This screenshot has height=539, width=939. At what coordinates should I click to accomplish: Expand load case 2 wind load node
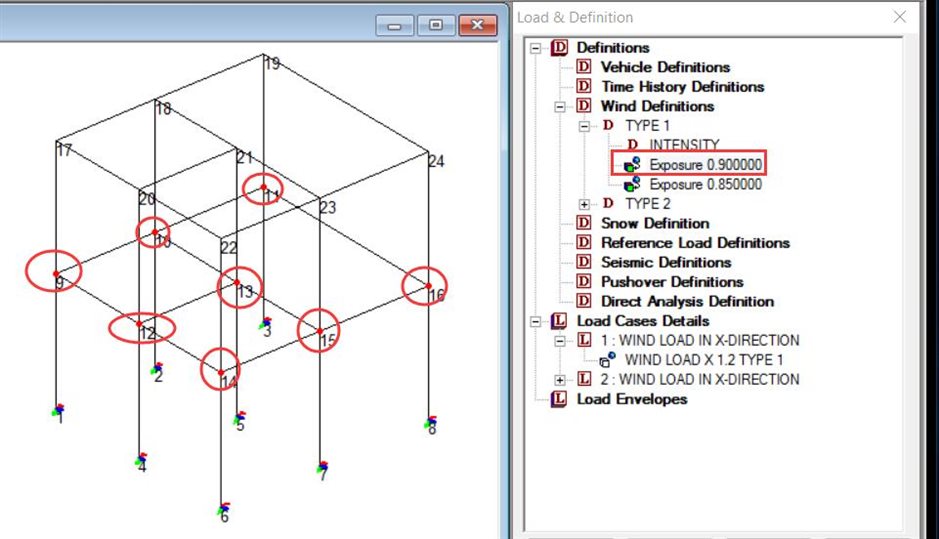(561, 380)
